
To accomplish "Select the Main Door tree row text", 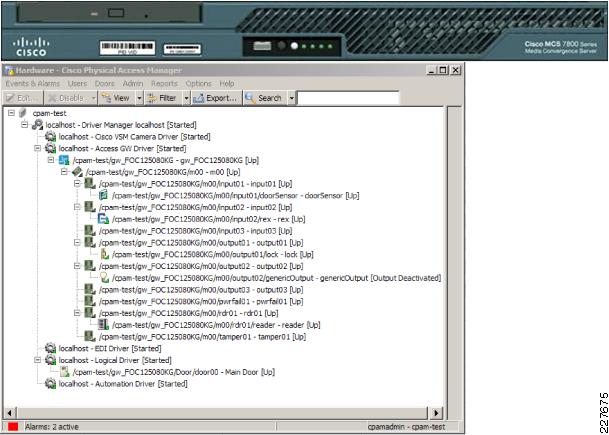I will pos(174,372).
